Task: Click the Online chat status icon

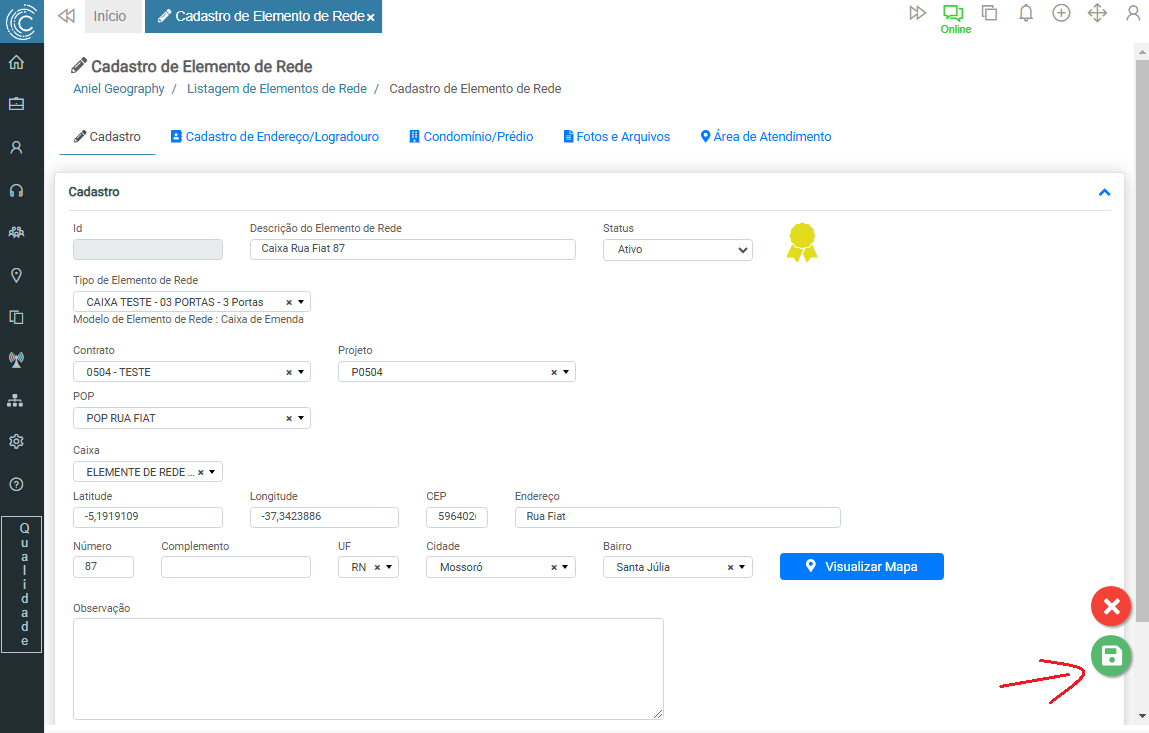Action: pos(954,14)
